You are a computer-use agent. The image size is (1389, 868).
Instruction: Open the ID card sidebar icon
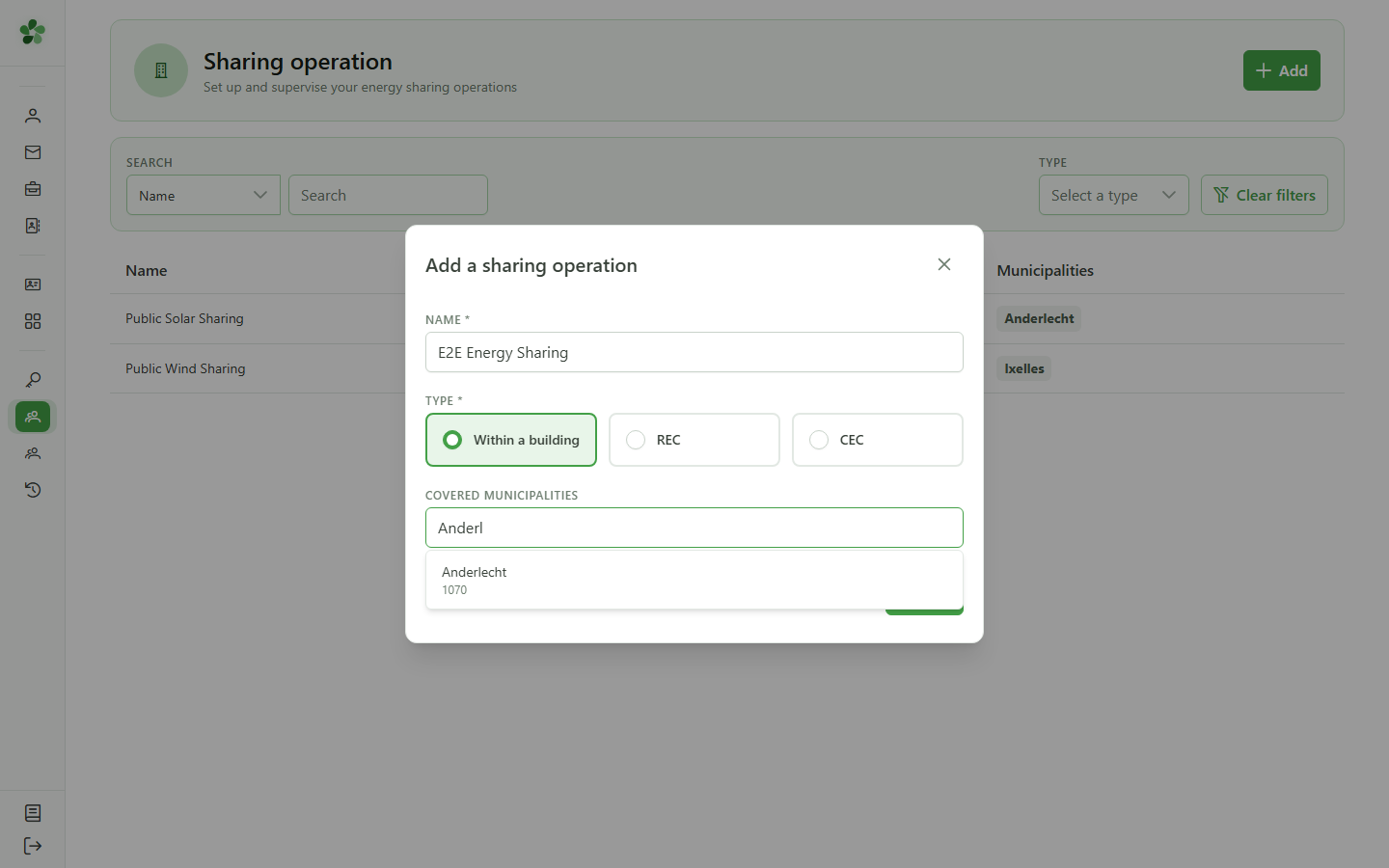coord(33,285)
